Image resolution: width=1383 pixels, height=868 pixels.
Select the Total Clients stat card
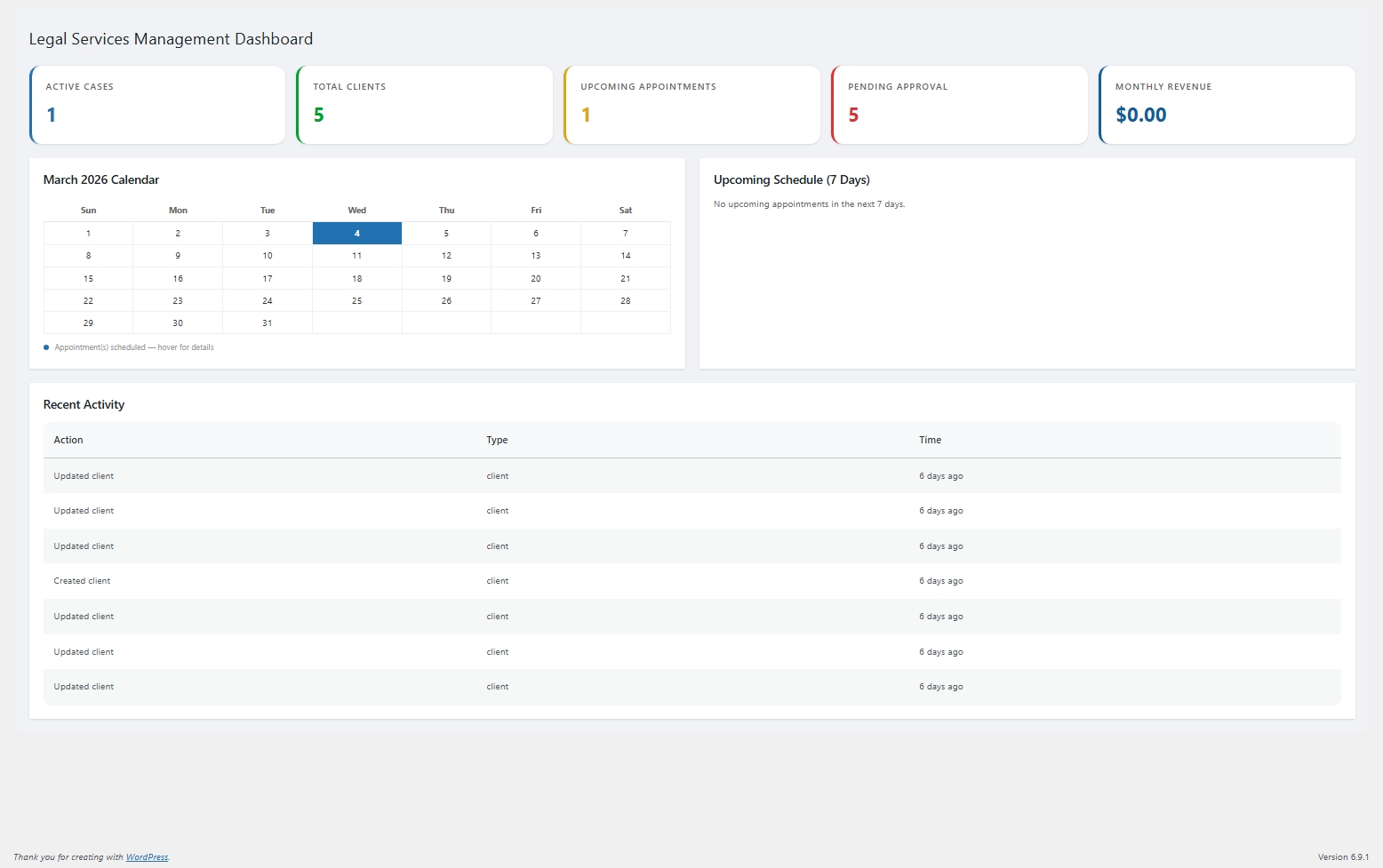[425, 105]
